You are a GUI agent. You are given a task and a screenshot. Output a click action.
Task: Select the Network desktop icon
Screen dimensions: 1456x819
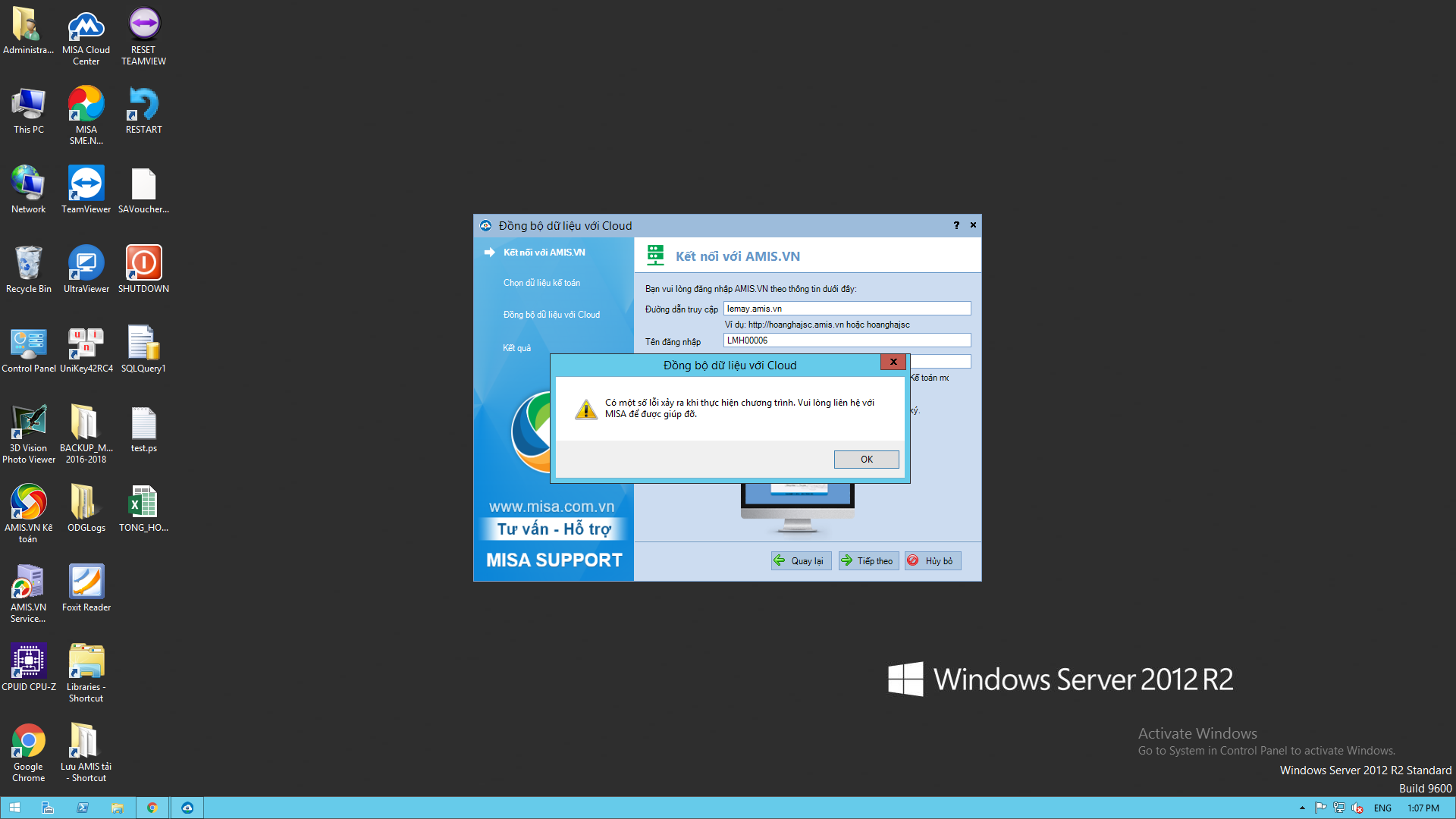tap(28, 190)
